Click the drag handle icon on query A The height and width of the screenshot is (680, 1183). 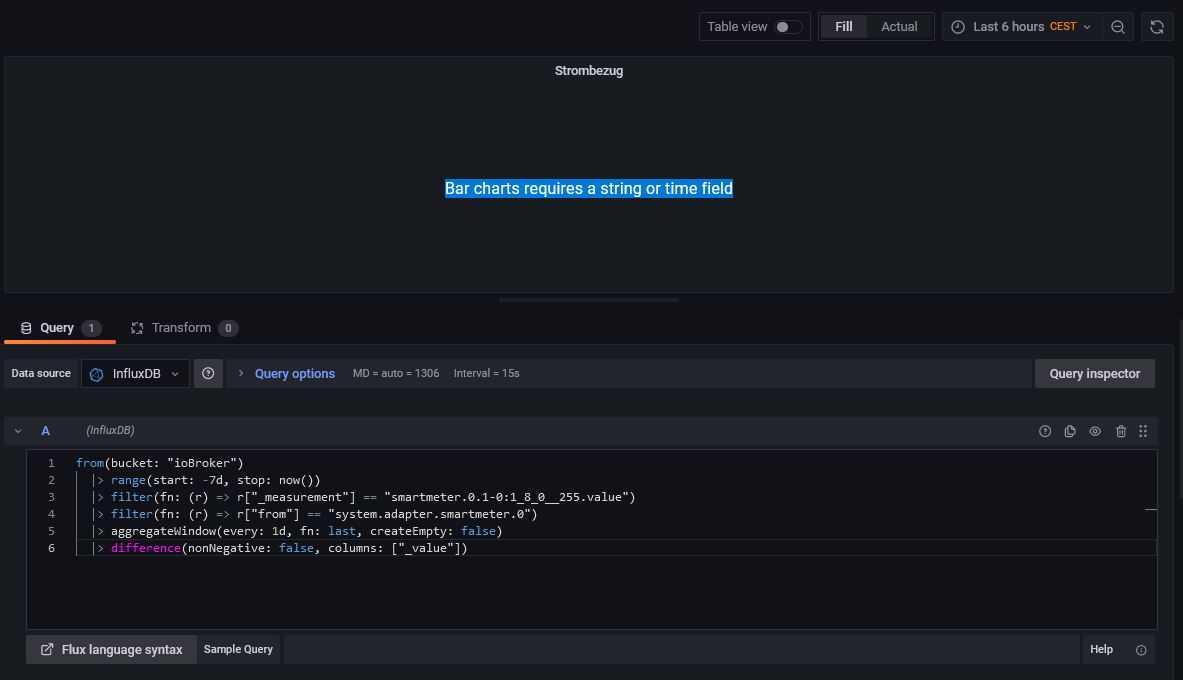tap(1143, 431)
